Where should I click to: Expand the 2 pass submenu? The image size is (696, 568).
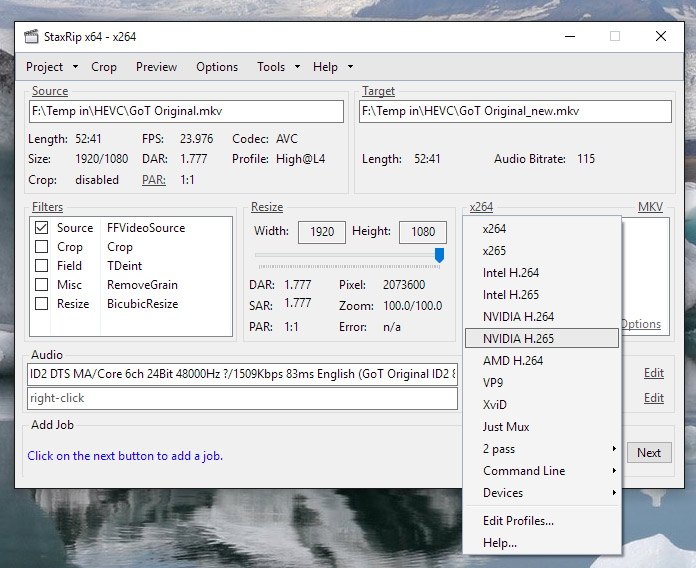tap(542, 449)
